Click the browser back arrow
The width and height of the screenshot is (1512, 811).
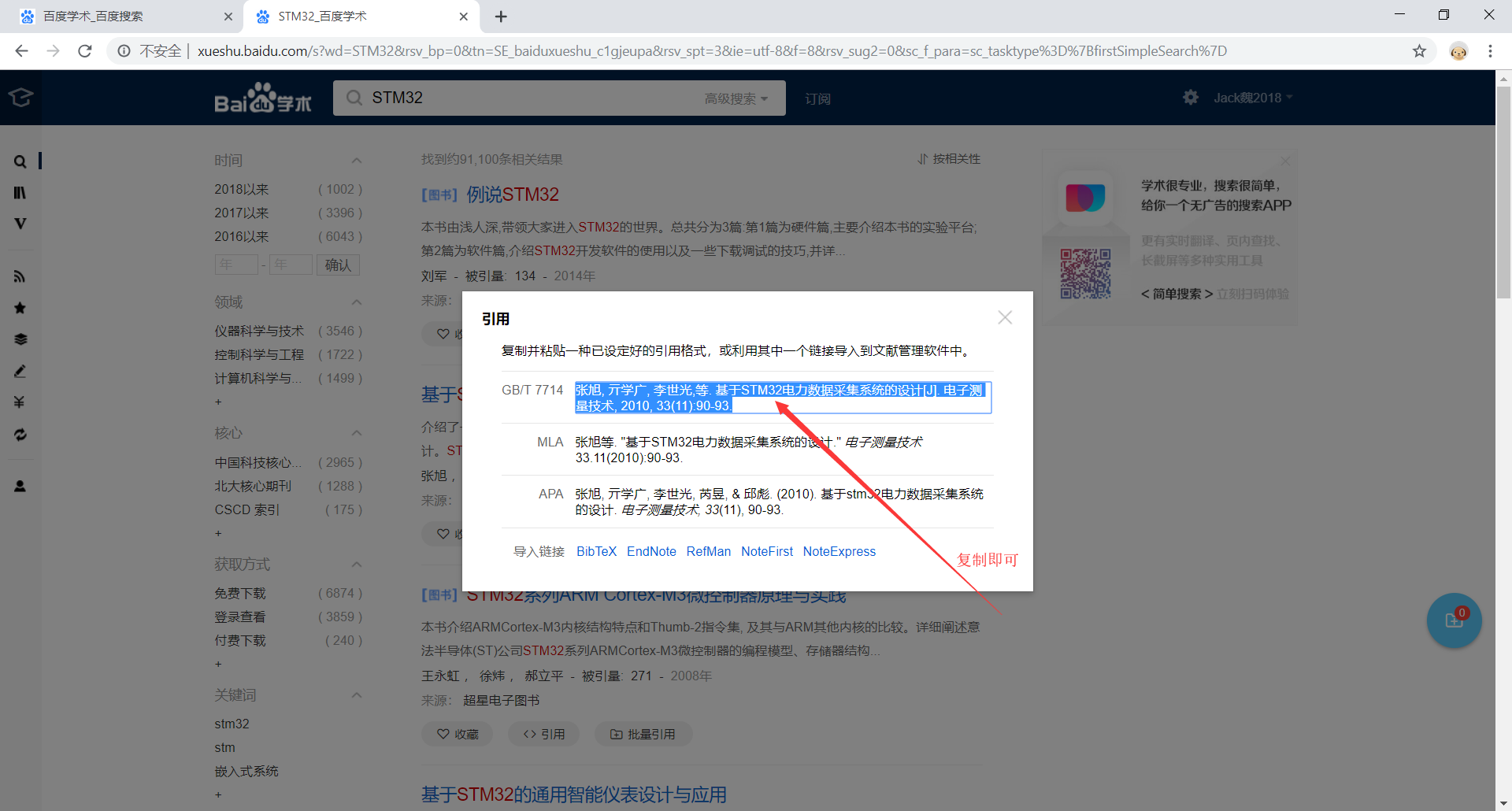pos(22,51)
